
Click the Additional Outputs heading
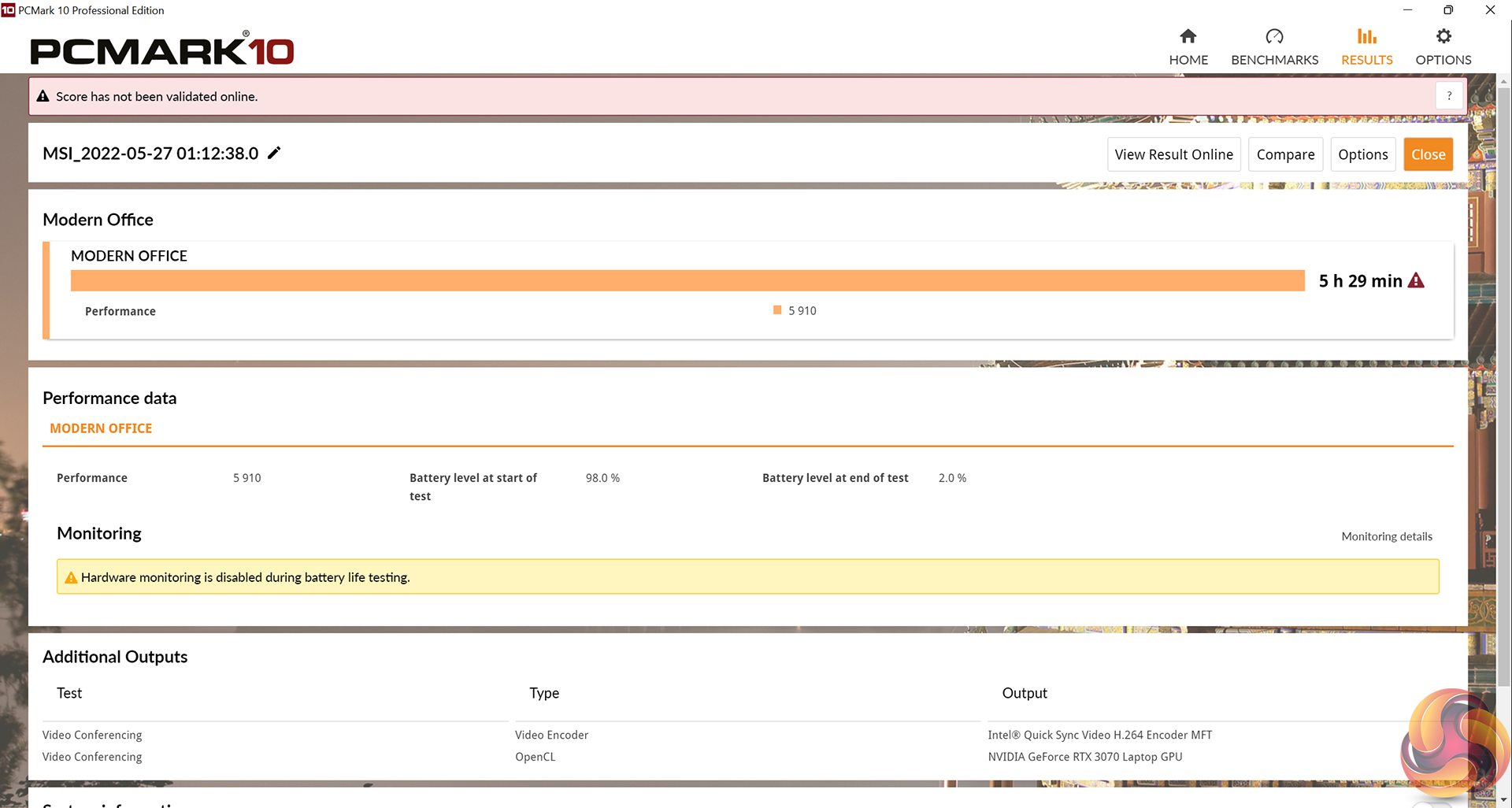pyautogui.click(x=115, y=657)
